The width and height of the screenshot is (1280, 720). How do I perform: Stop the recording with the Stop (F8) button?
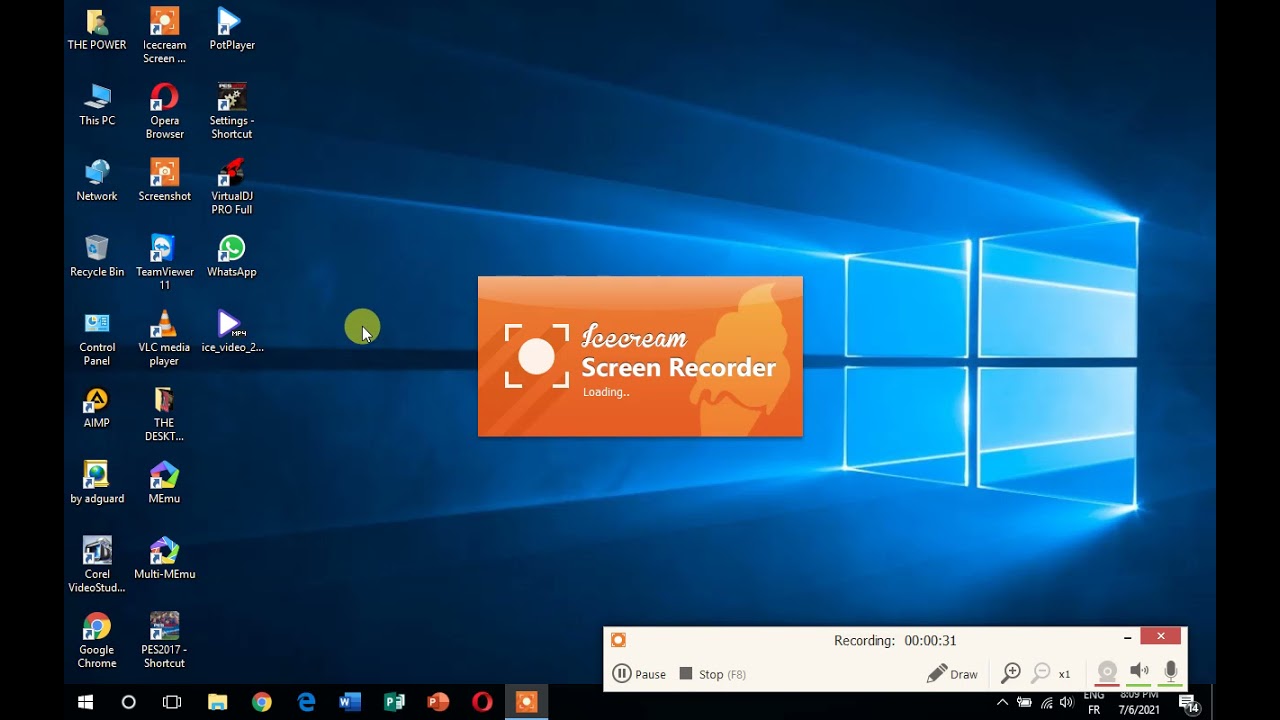pos(712,674)
